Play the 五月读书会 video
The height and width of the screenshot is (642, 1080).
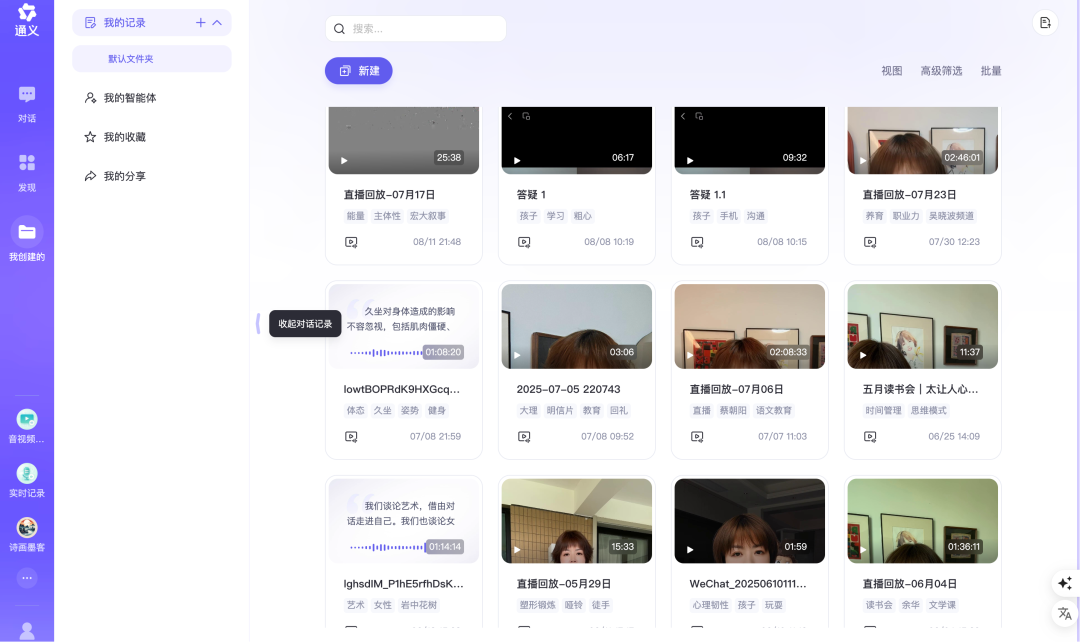click(x=922, y=327)
